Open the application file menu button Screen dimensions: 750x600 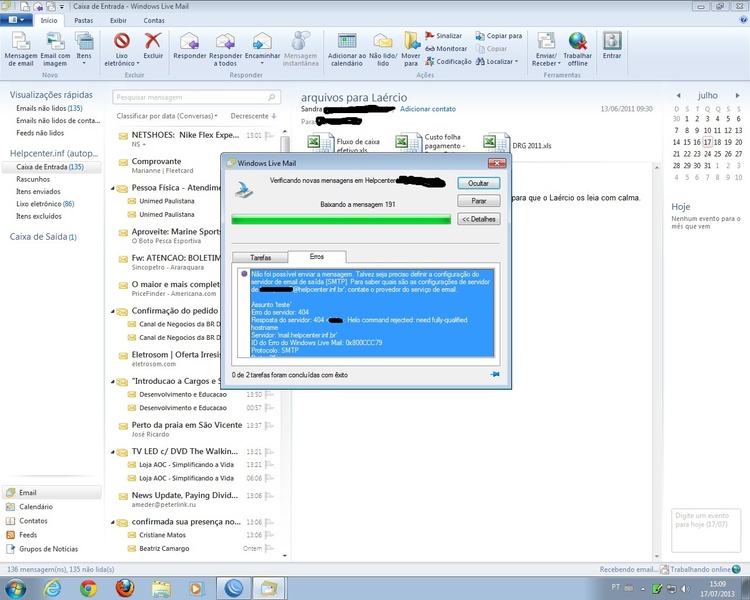pos(16,20)
